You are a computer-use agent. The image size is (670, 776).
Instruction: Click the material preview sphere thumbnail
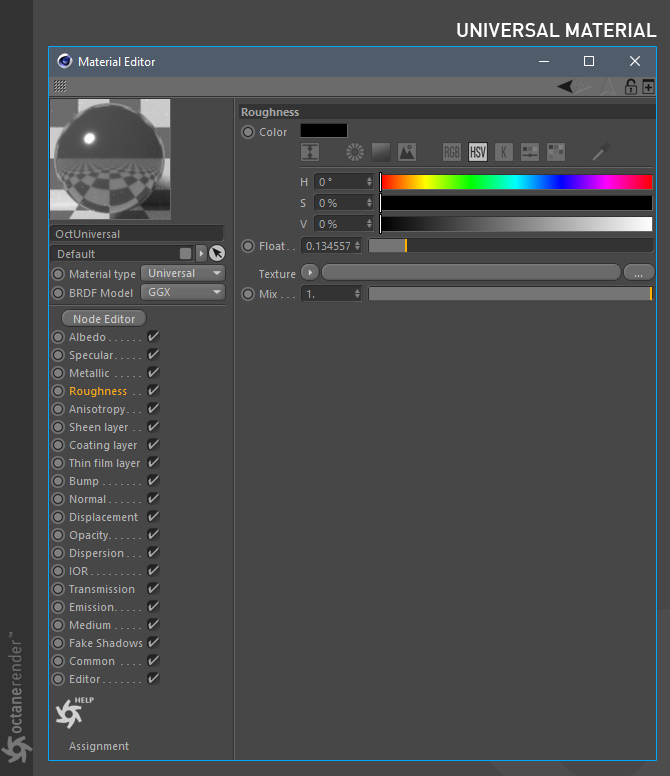tap(110, 159)
